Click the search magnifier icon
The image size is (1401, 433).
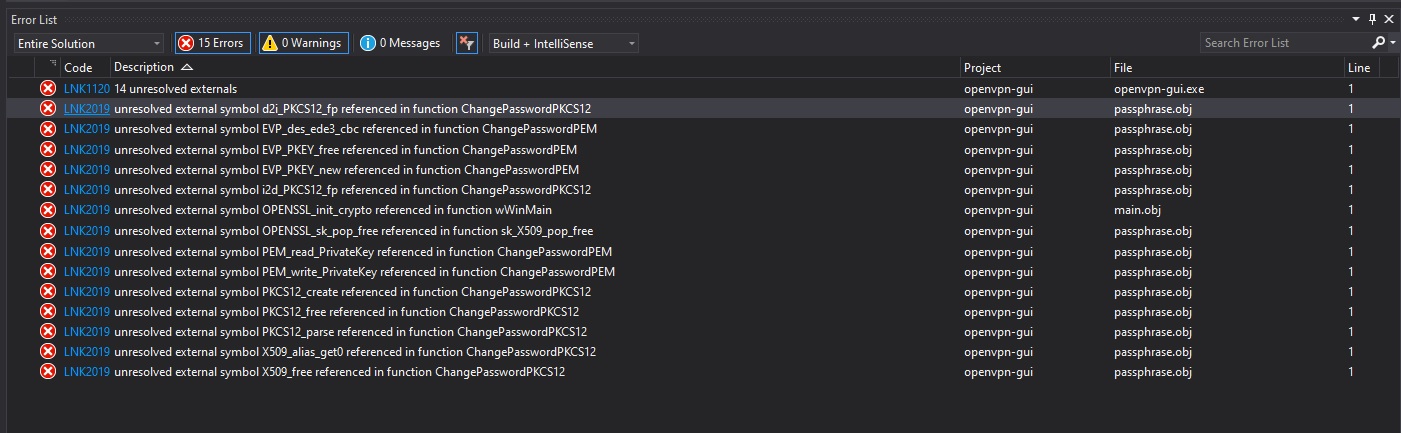pos(1379,43)
